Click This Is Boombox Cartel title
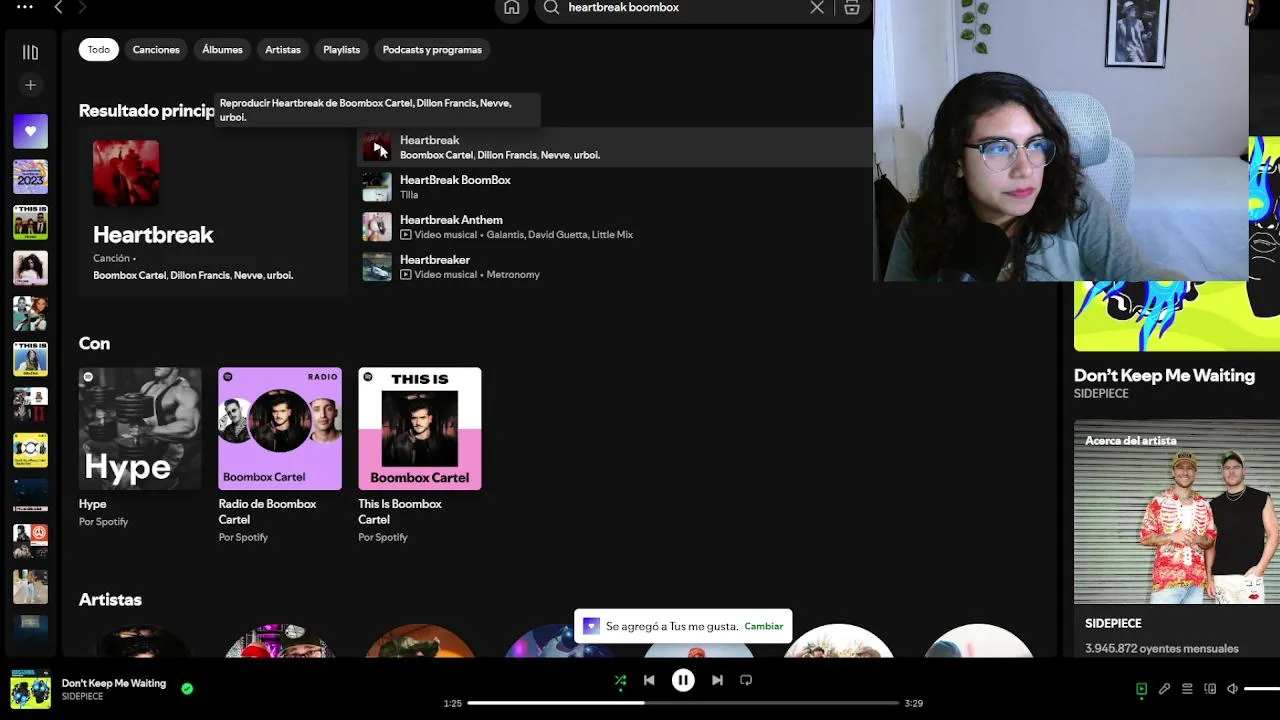 pos(399,512)
